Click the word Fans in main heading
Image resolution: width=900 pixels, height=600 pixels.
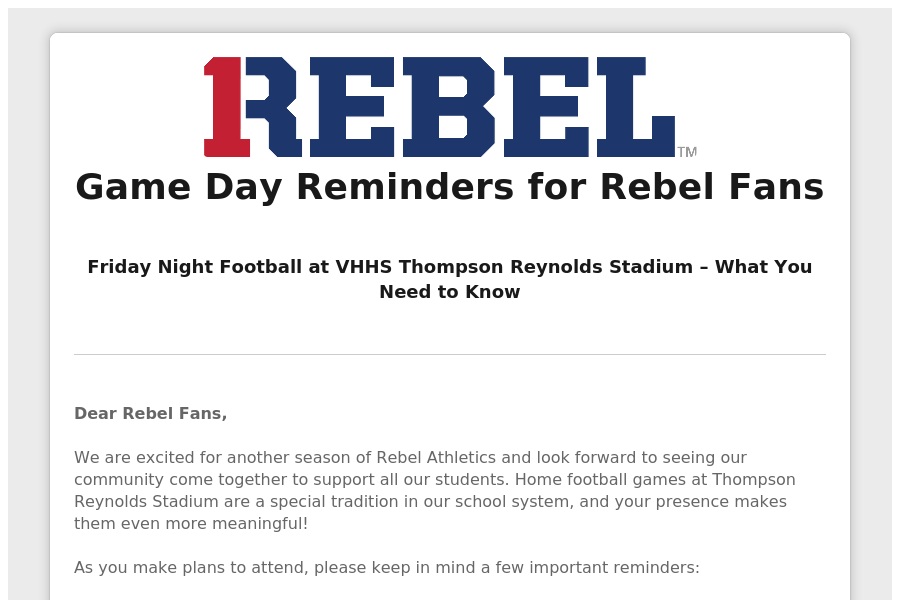coord(777,187)
